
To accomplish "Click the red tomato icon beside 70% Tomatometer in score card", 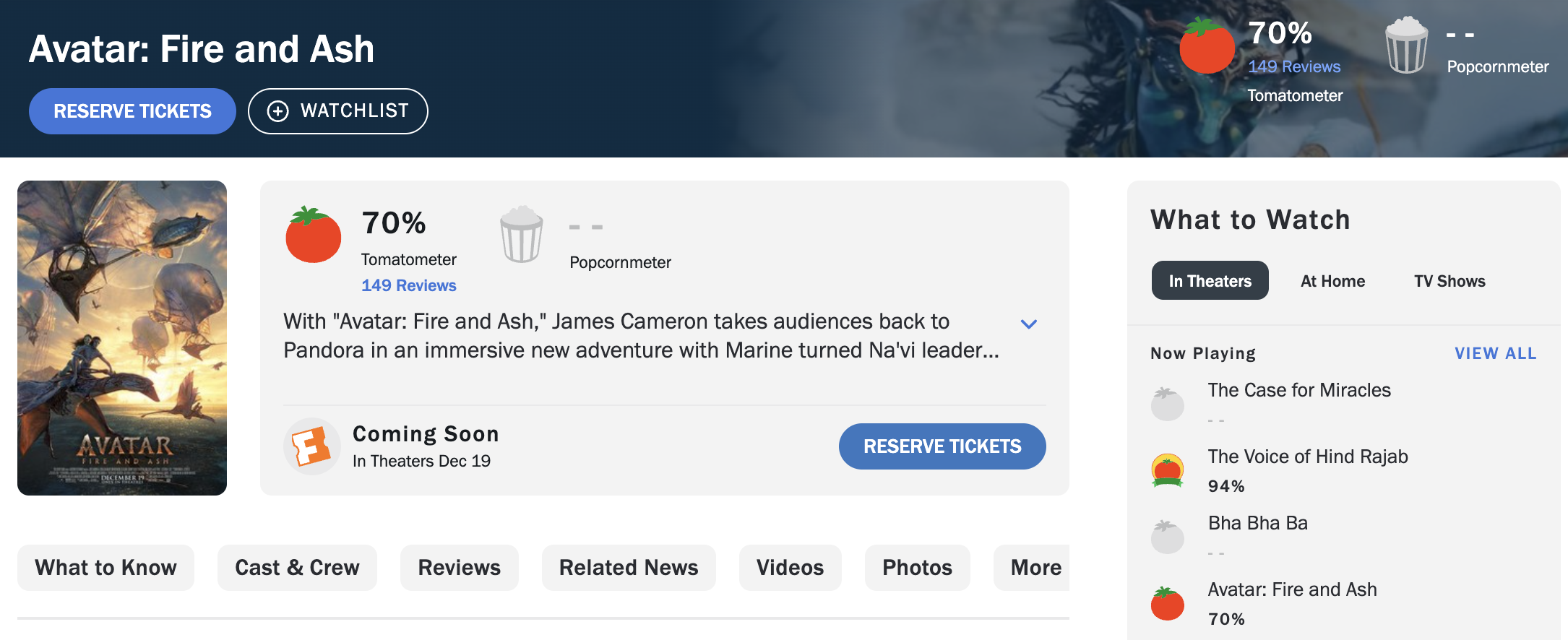I will point(314,235).
